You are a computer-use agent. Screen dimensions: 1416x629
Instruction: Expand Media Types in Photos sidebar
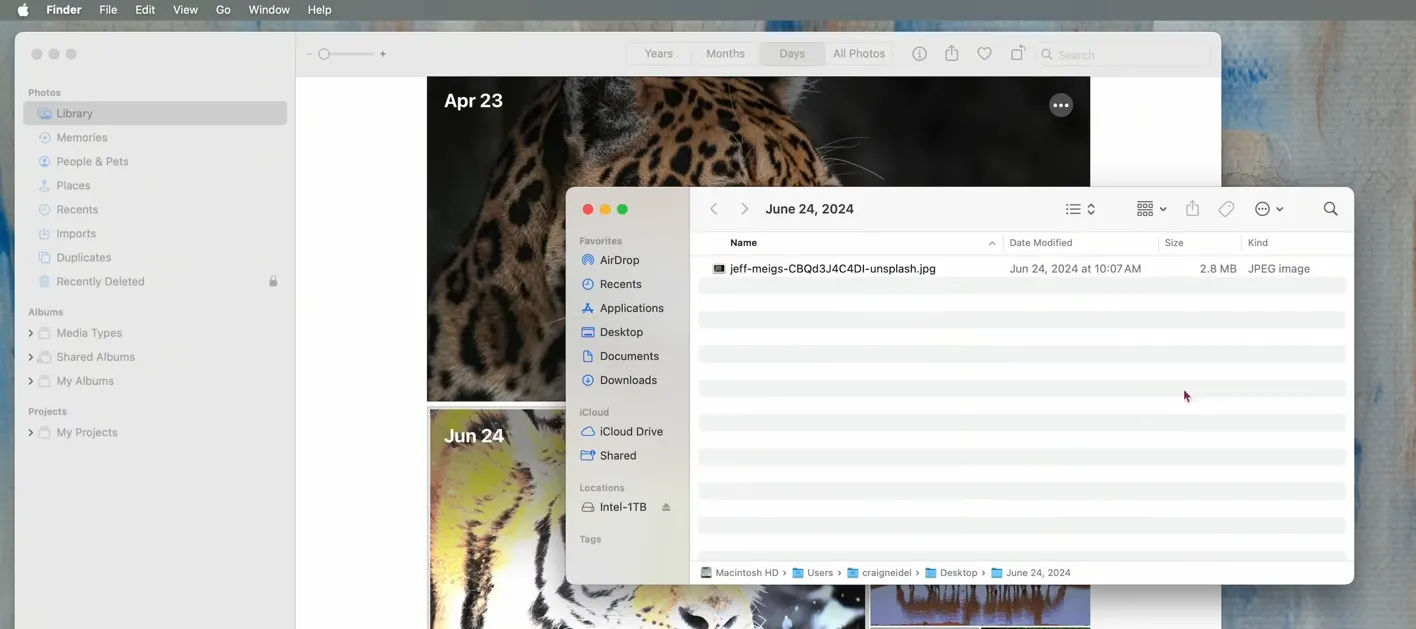31,333
